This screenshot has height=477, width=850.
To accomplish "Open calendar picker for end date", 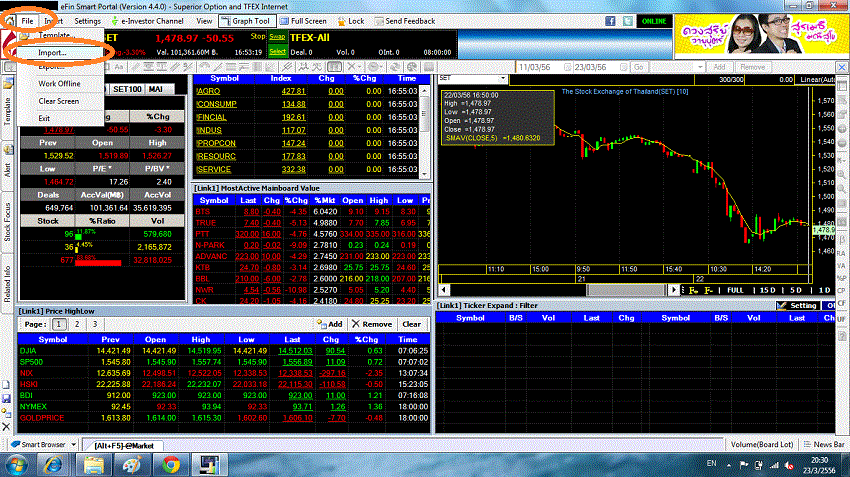I will tap(623, 67).
